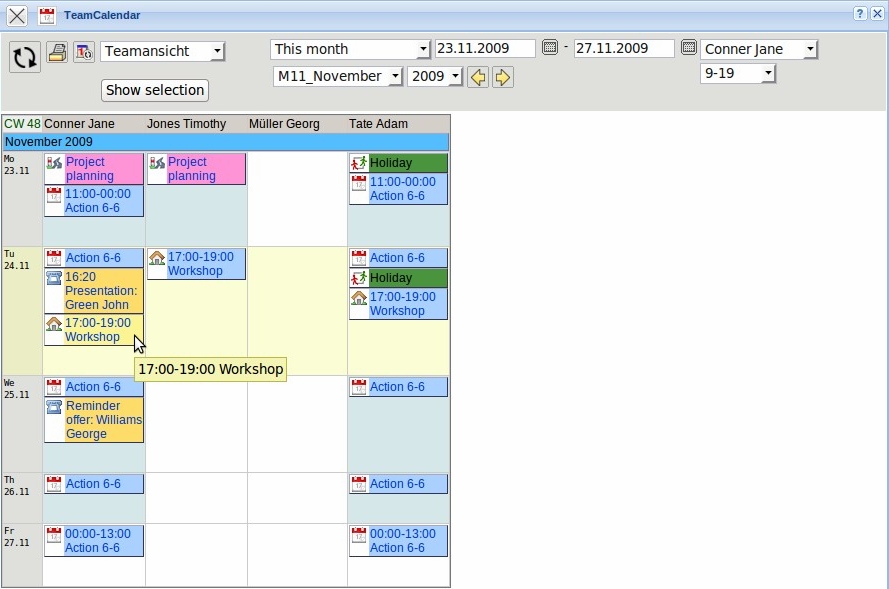Open Tate Adam's 17:00-19:00 Workshop entry
Image resolution: width=889 pixels, height=589 pixels.
[399, 304]
